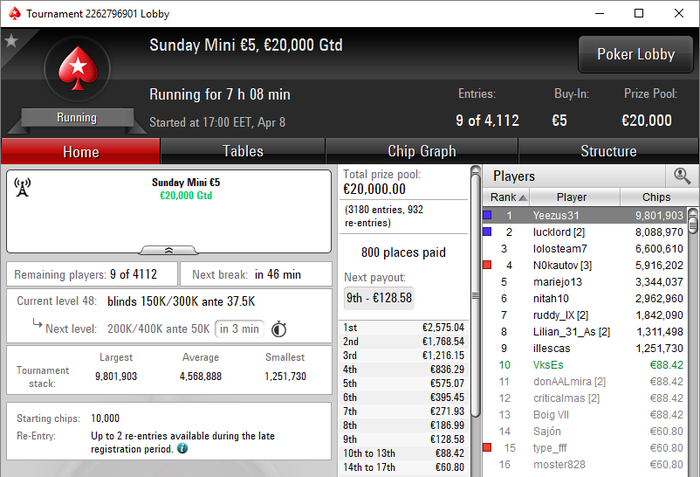This screenshot has height=477, width=700.
Task: Select player lolosteam7
Action: click(585, 248)
